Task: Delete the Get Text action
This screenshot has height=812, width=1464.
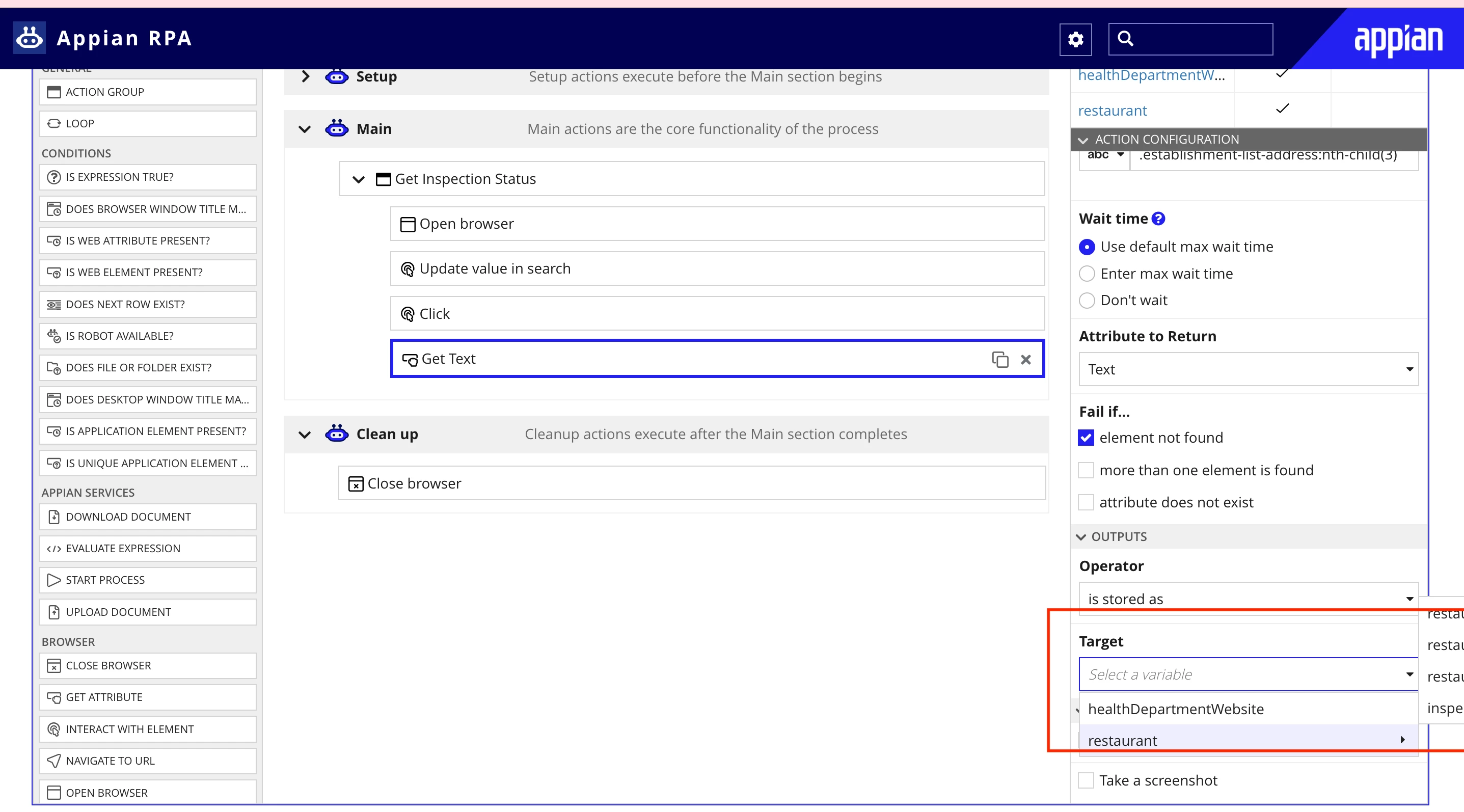Action: (1026, 359)
